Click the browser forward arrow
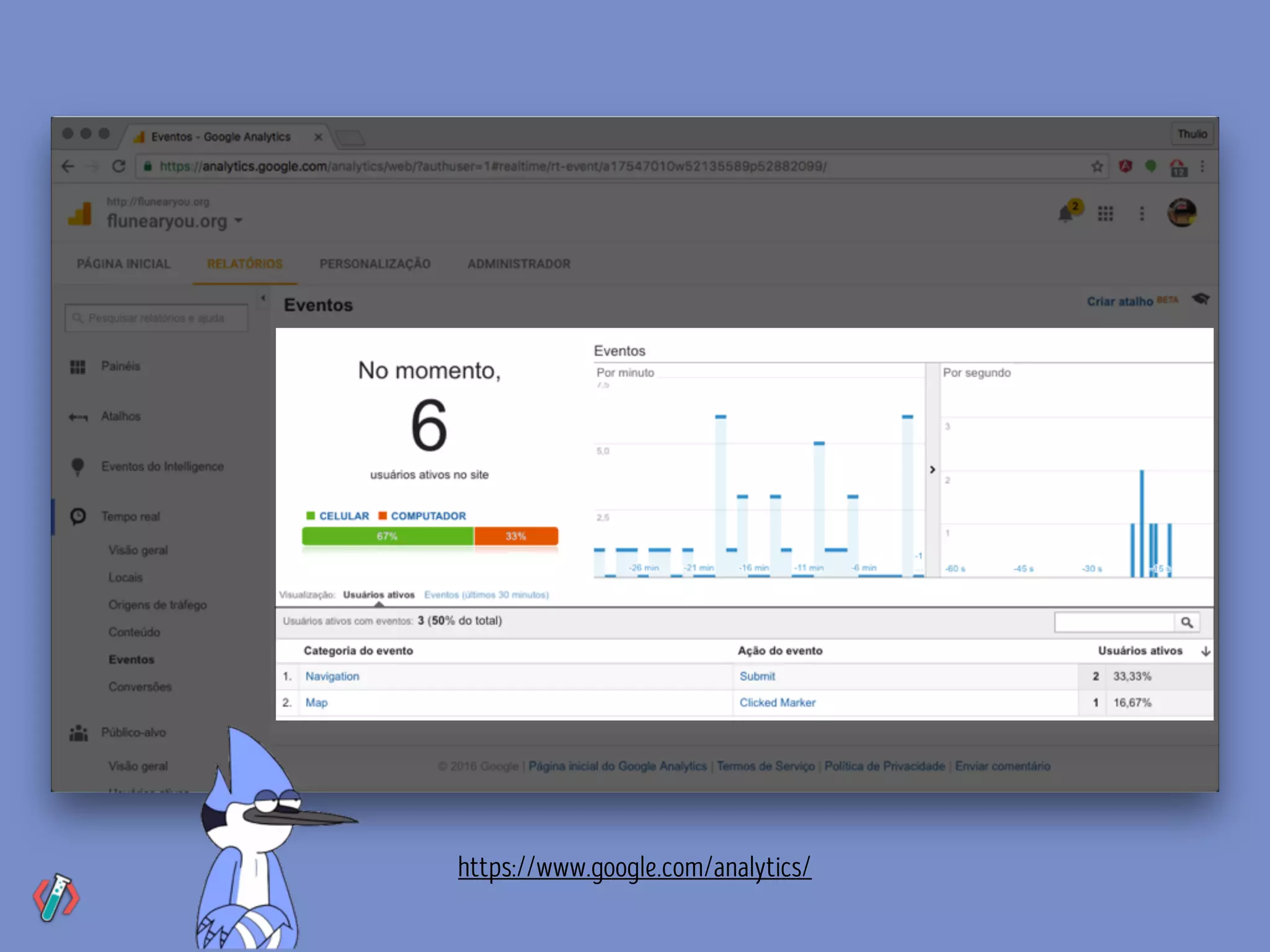1270x952 pixels. [x=93, y=166]
